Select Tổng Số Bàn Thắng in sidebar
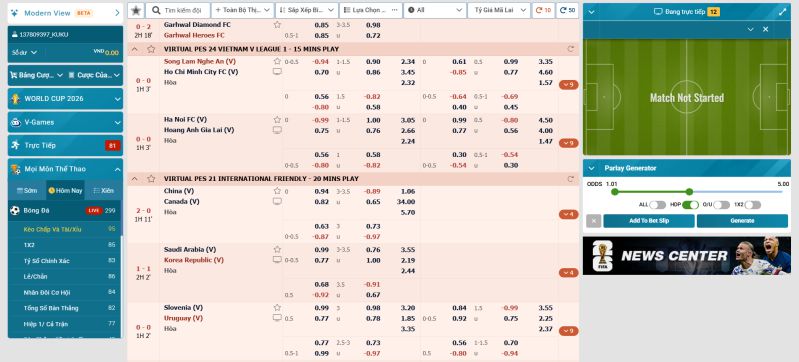Image resolution: width=799 pixels, height=362 pixels. click(x=65, y=308)
